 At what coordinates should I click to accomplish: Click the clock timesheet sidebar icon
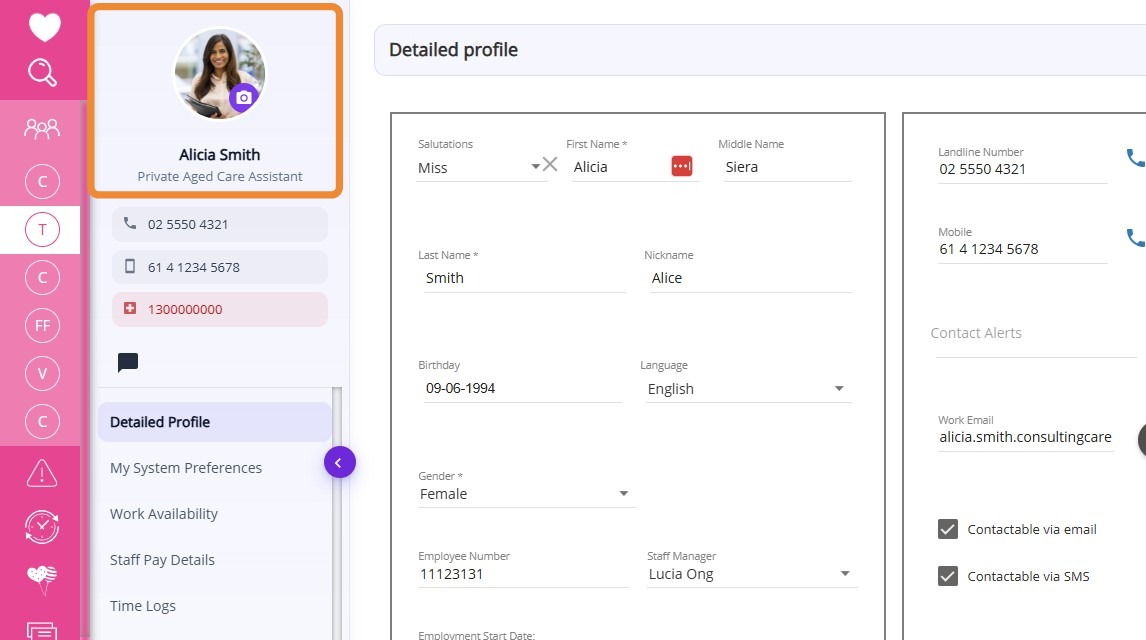tap(42, 526)
